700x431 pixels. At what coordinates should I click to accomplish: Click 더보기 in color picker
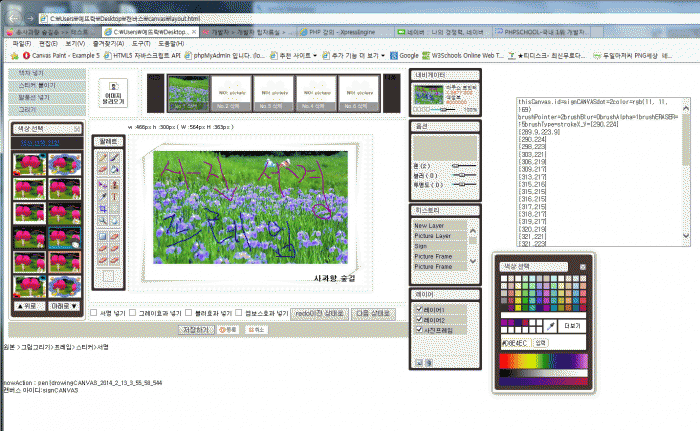[x=572, y=326]
